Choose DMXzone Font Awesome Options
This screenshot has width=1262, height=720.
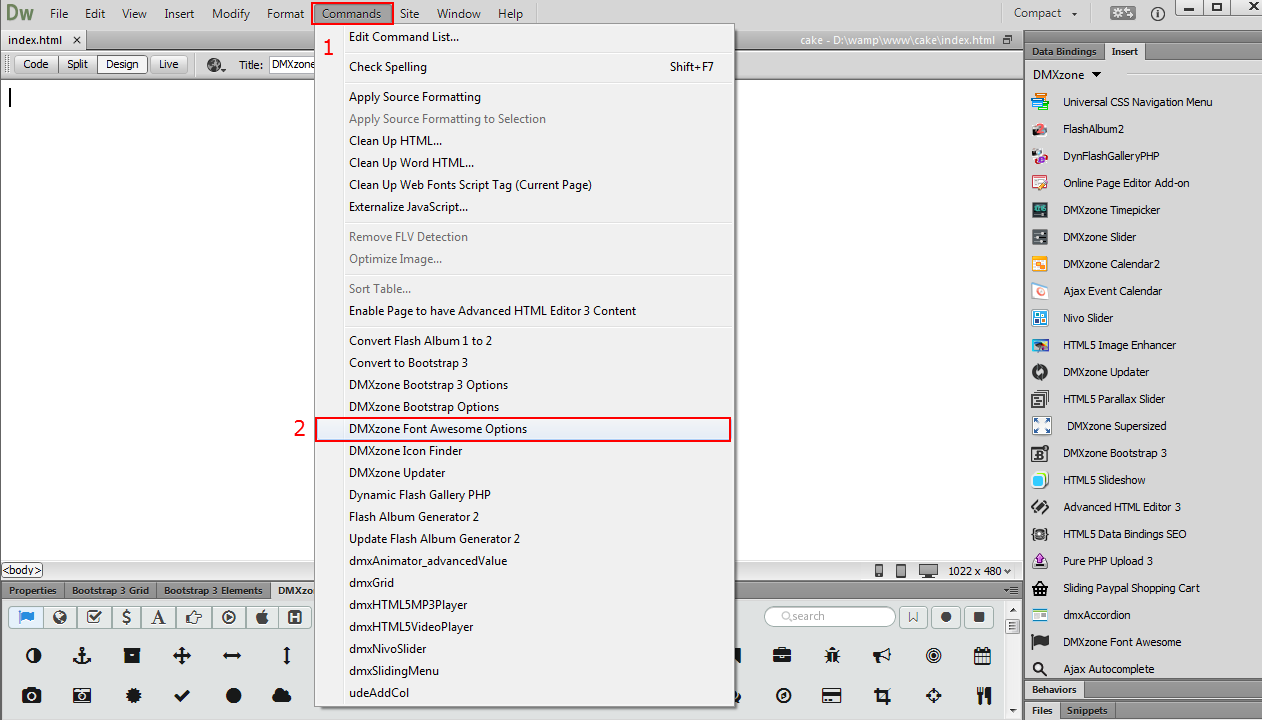click(x=523, y=429)
